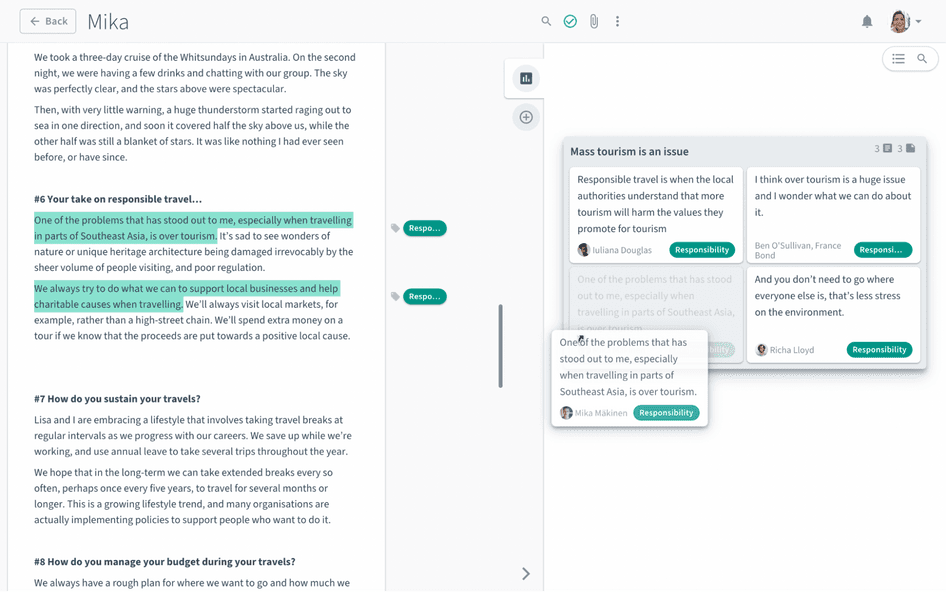Click the checkmark circle icon in the toolbar

point(570,20)
